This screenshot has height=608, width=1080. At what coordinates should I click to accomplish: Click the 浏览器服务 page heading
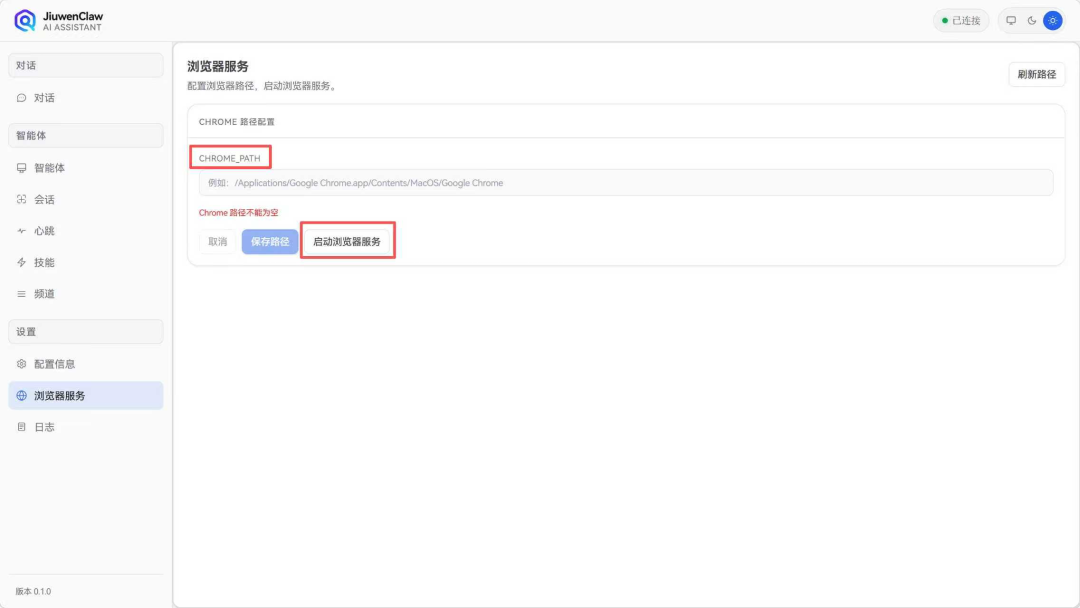click(x=218, y=66)
